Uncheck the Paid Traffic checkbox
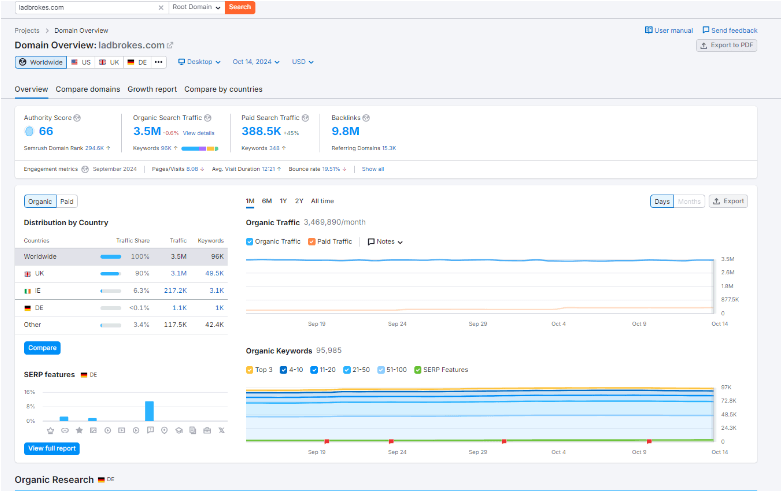This screenshot has width=781, height=492. point(312,242)
